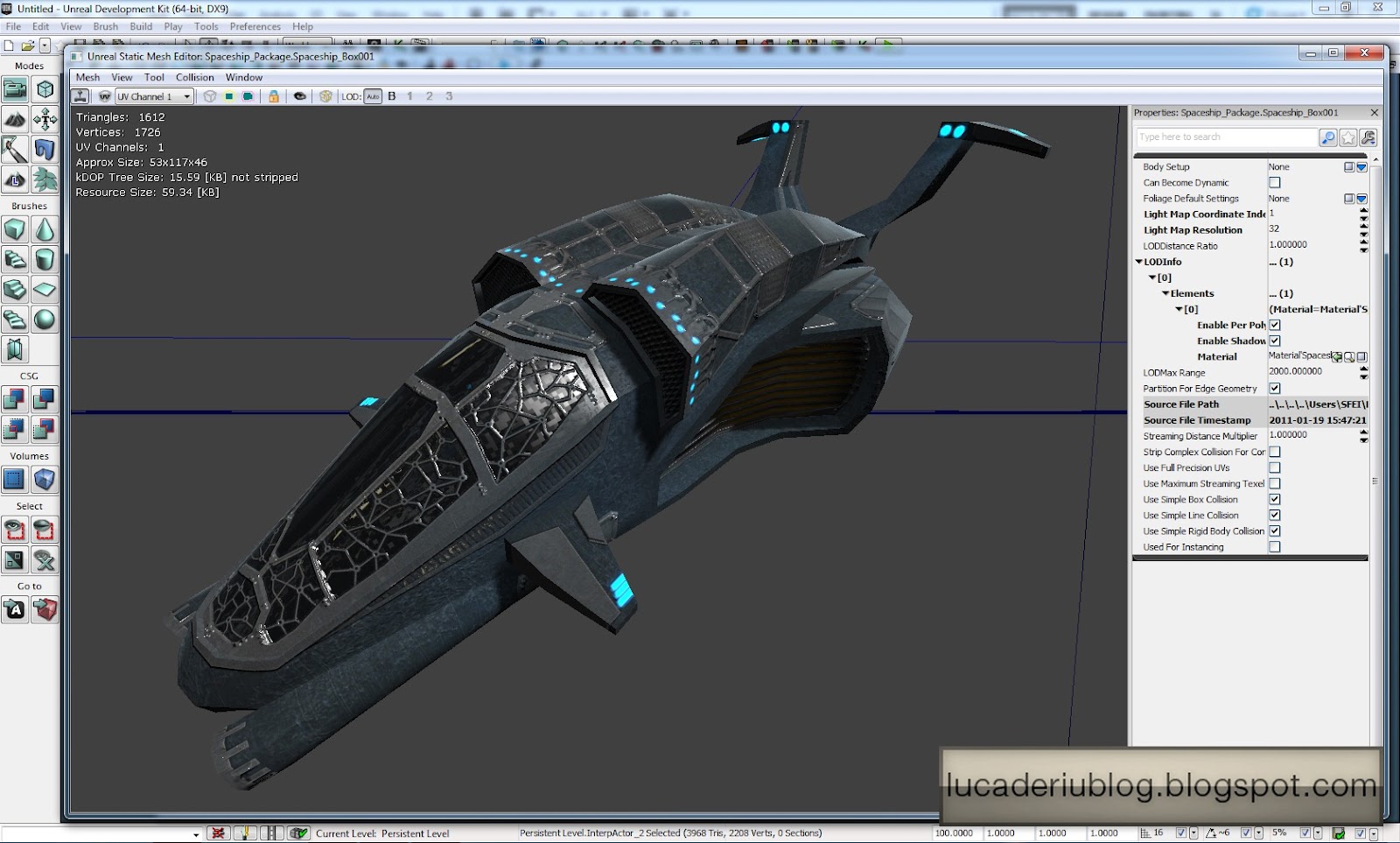Click CSG Deintersect button
This screenshot has height=843, width=1400.
[x=45, y=429]
